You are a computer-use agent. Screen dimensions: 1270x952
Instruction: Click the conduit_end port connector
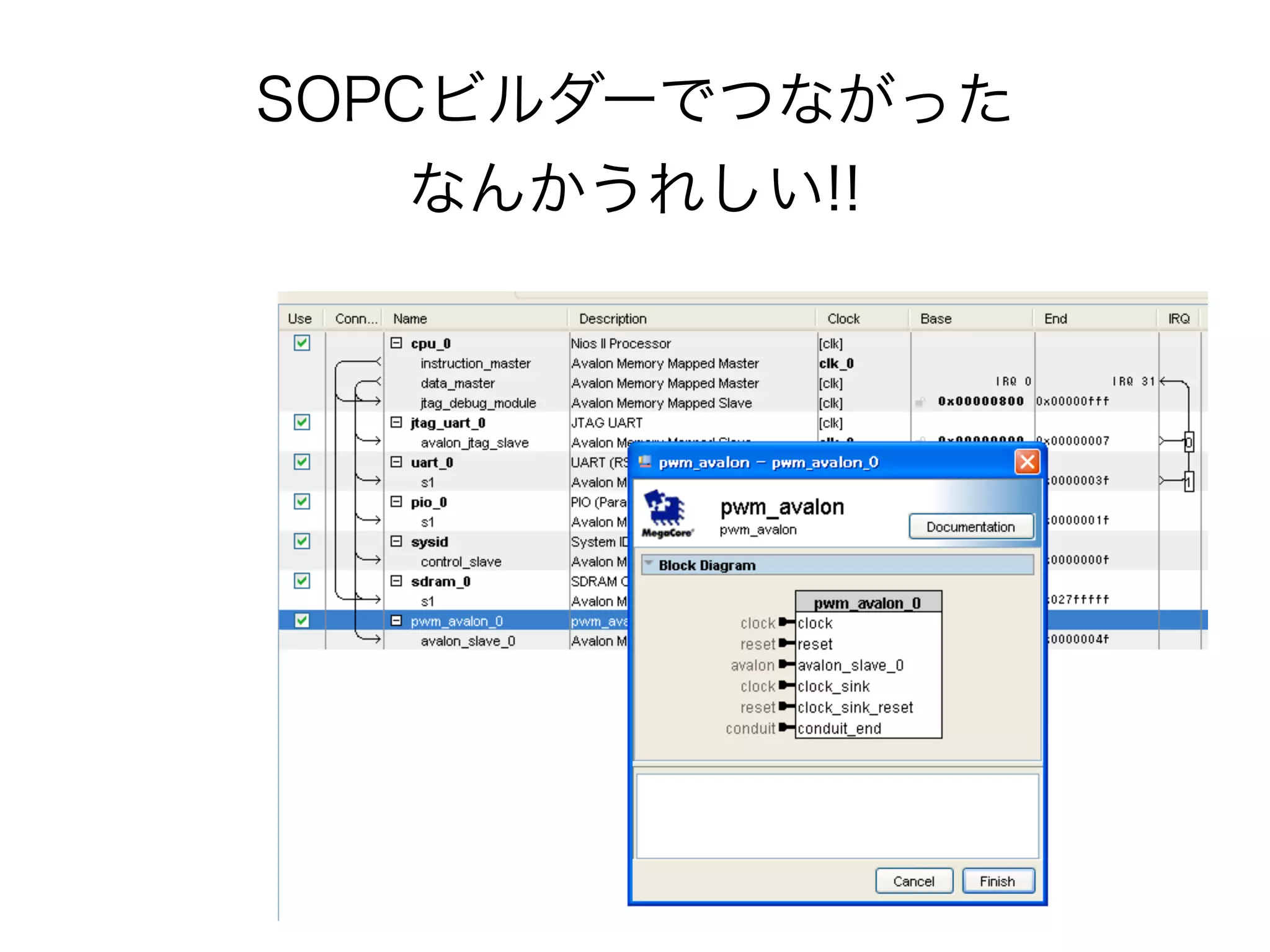click(x=787, y=728)
